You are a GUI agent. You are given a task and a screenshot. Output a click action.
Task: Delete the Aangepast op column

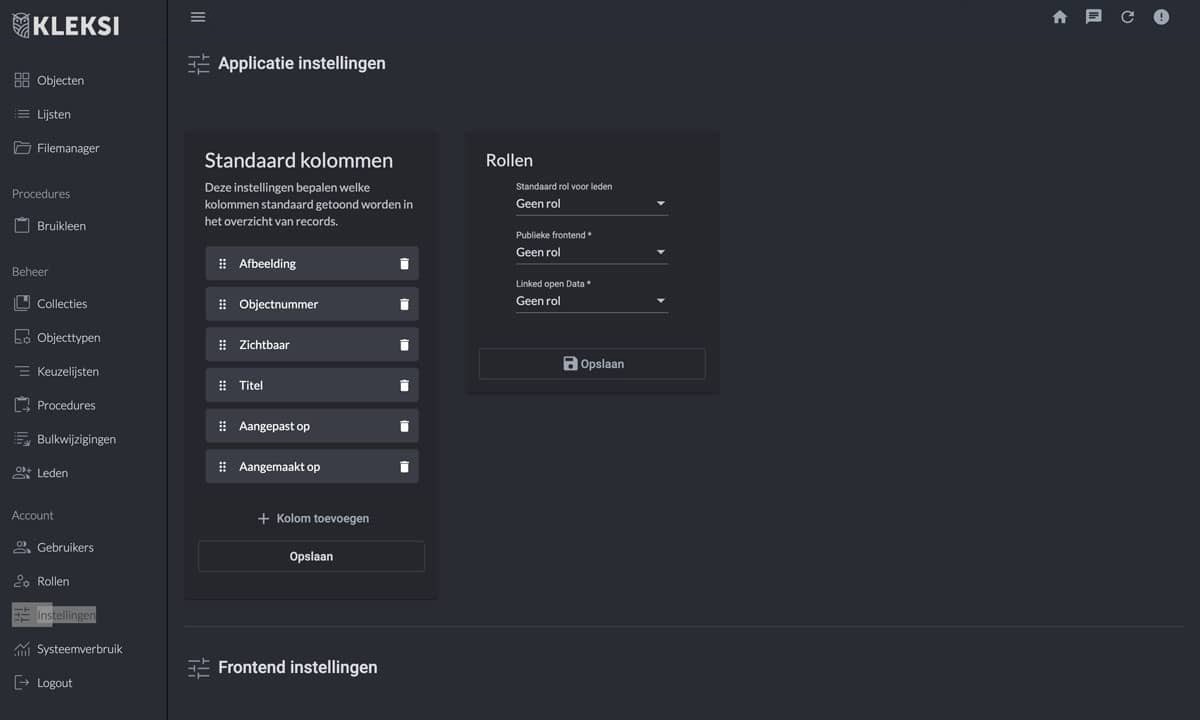pyautogui.click(x=405, y=426)
